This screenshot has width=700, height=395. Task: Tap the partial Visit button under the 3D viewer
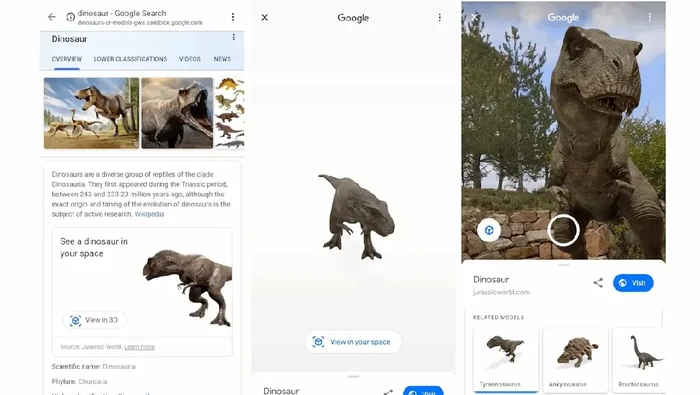pyautogui.click(x=423, y=391)
